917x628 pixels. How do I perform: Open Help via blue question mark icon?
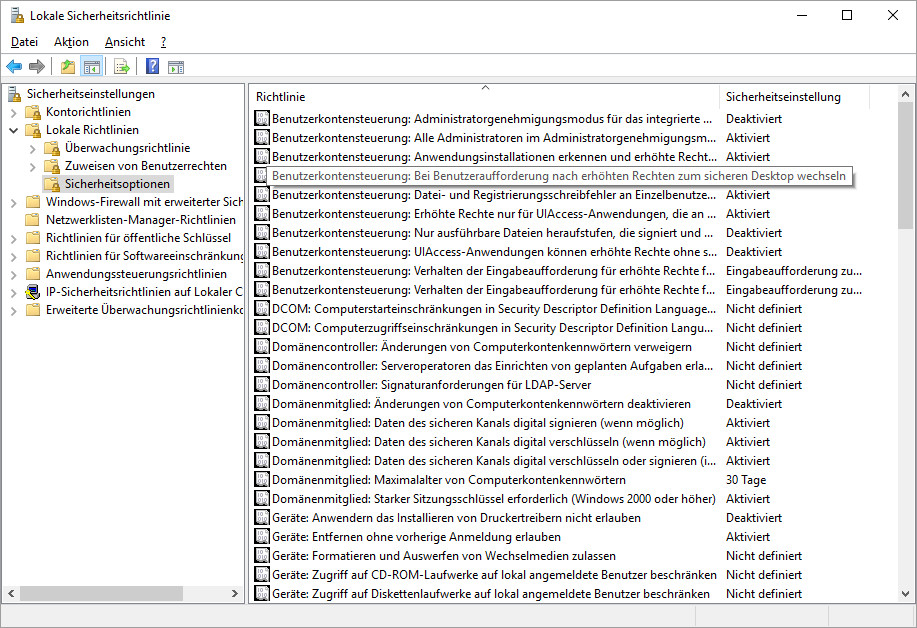pyautogui.click(x=152, y=67)
